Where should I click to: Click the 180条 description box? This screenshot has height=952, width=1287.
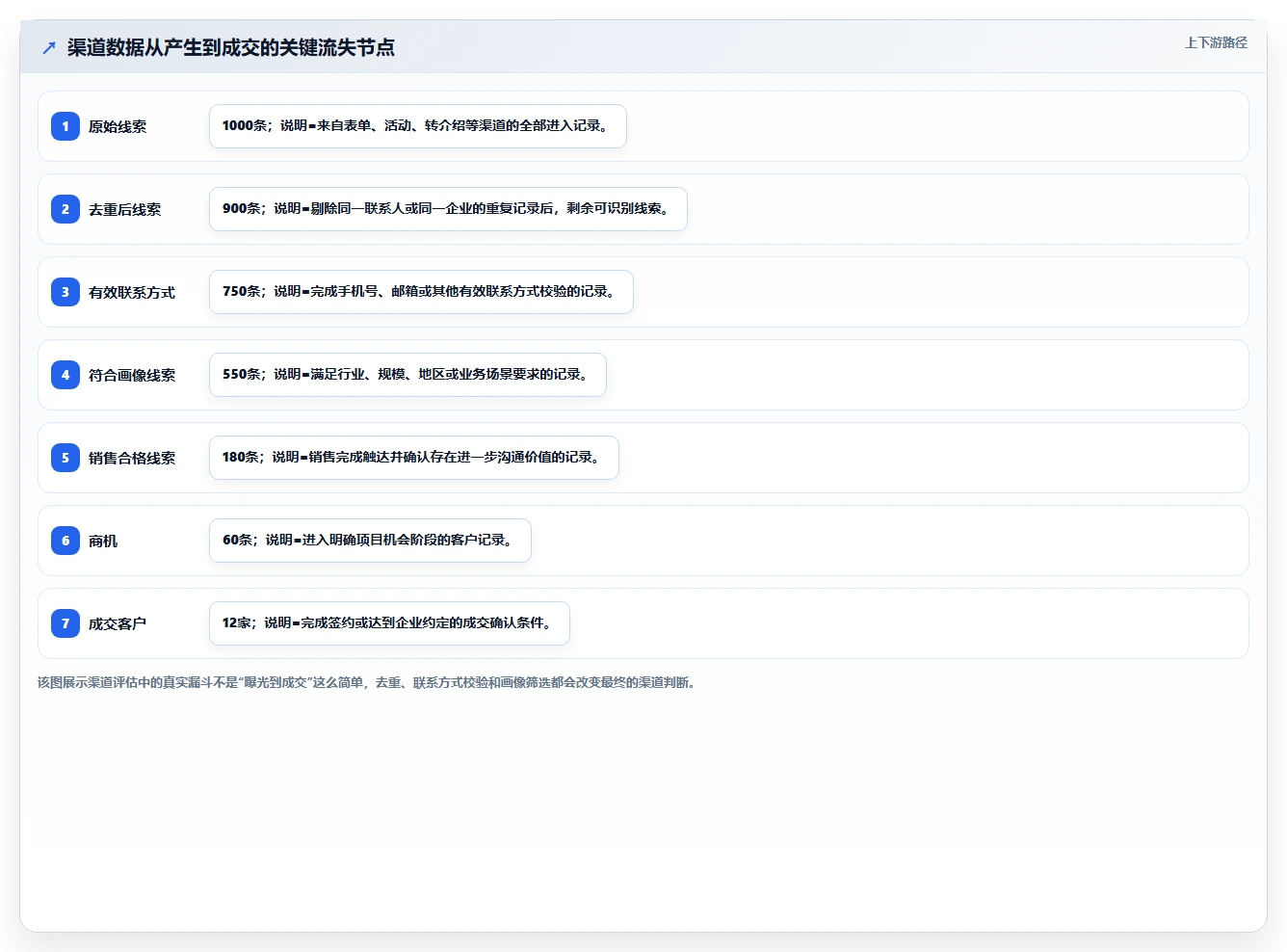414,458
